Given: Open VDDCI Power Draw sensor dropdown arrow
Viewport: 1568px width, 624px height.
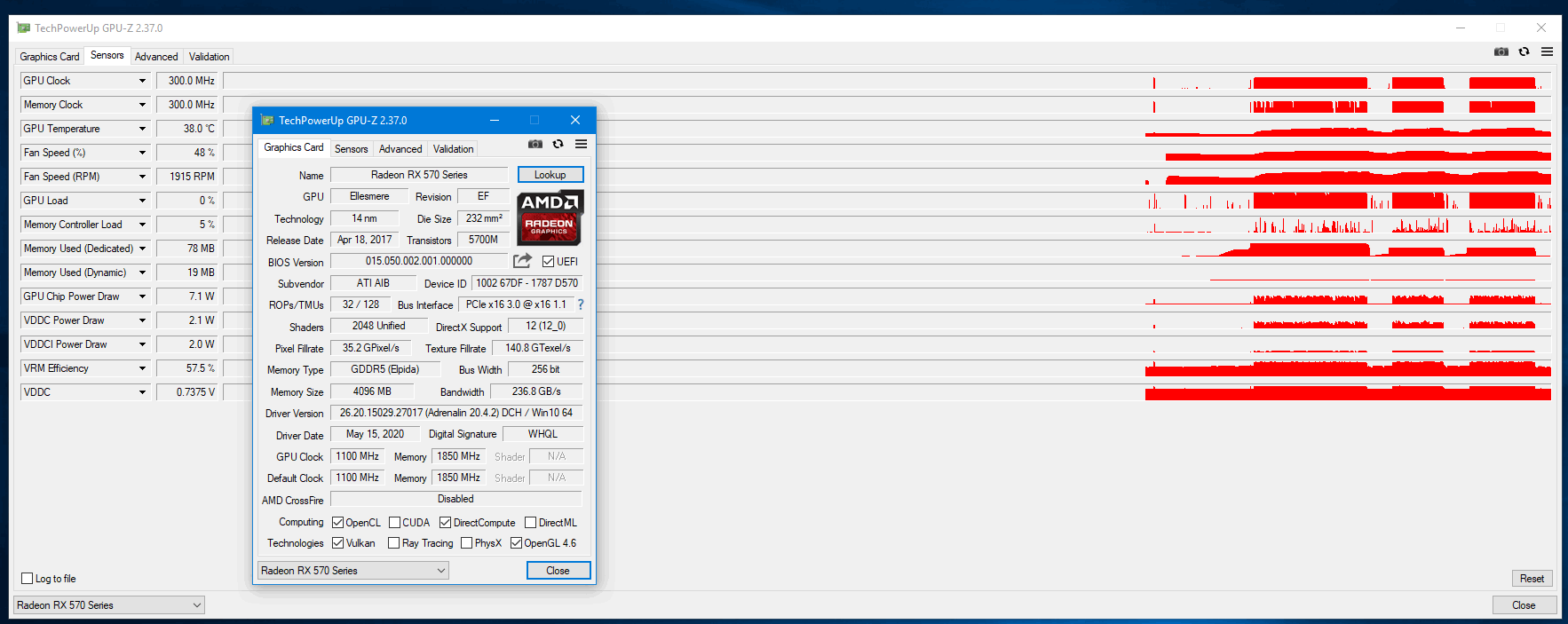Looking at the screenshot, I should coord(142,344).
